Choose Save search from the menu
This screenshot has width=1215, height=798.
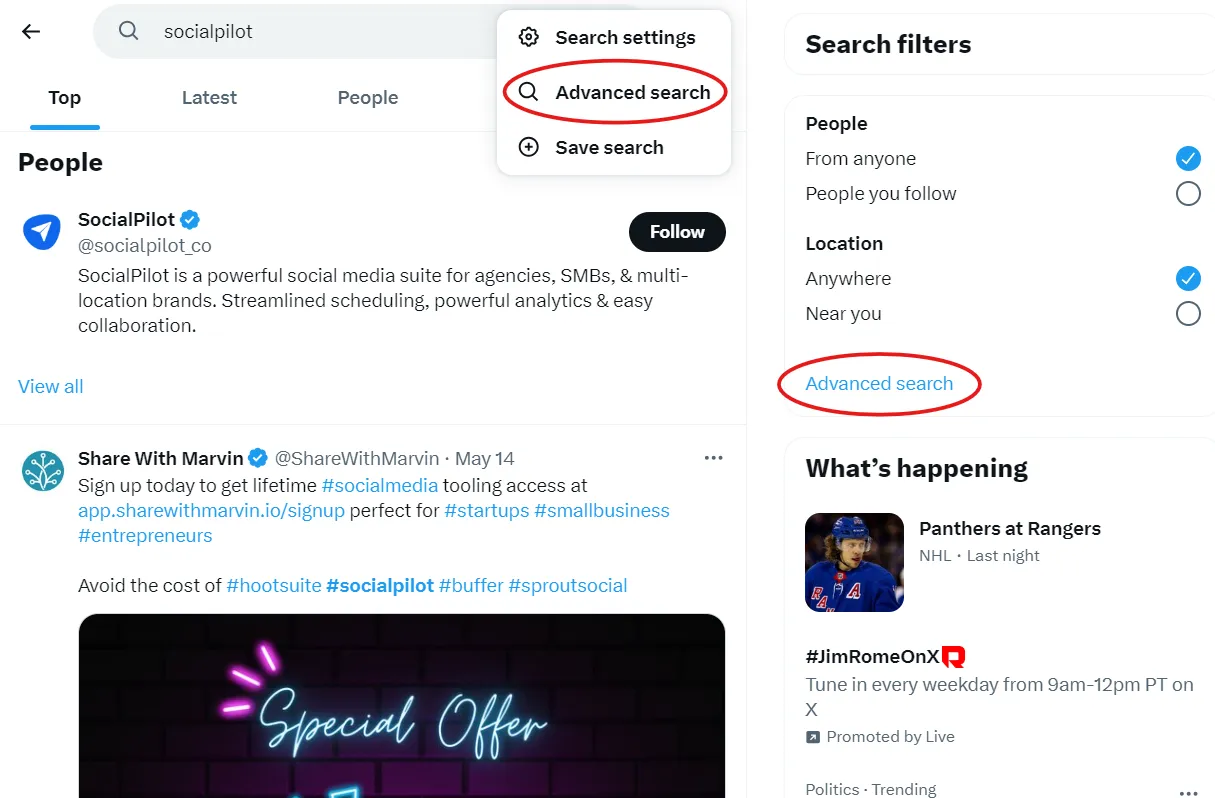[x=609, y=147]
